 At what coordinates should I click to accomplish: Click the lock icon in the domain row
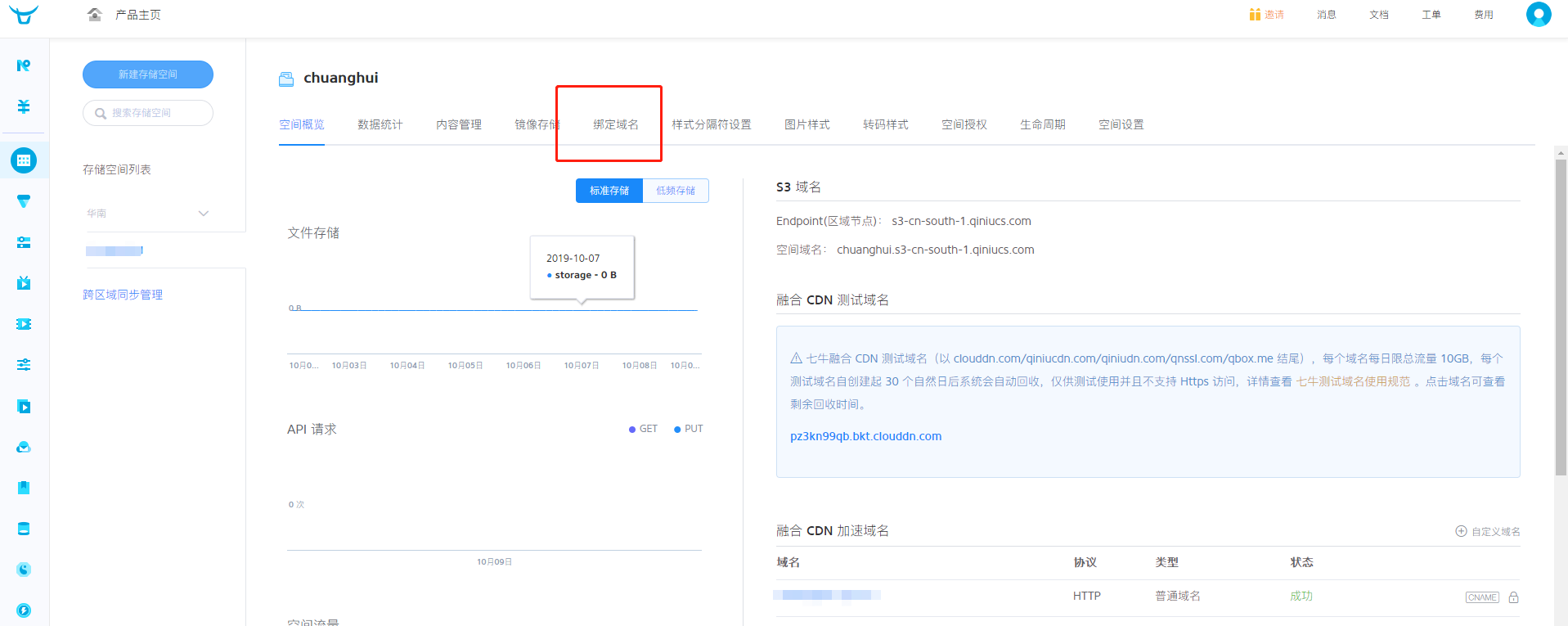pyautogui.click(x=1513, y=597)
